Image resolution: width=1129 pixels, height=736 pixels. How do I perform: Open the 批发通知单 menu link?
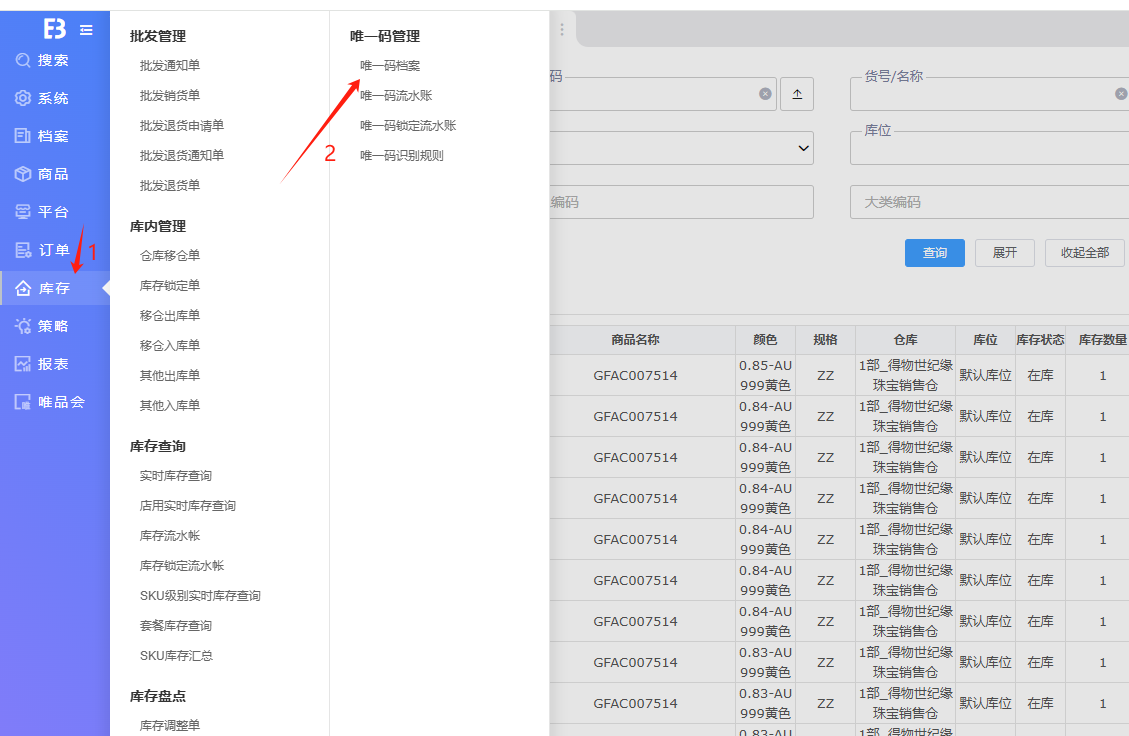click(170, 66)
